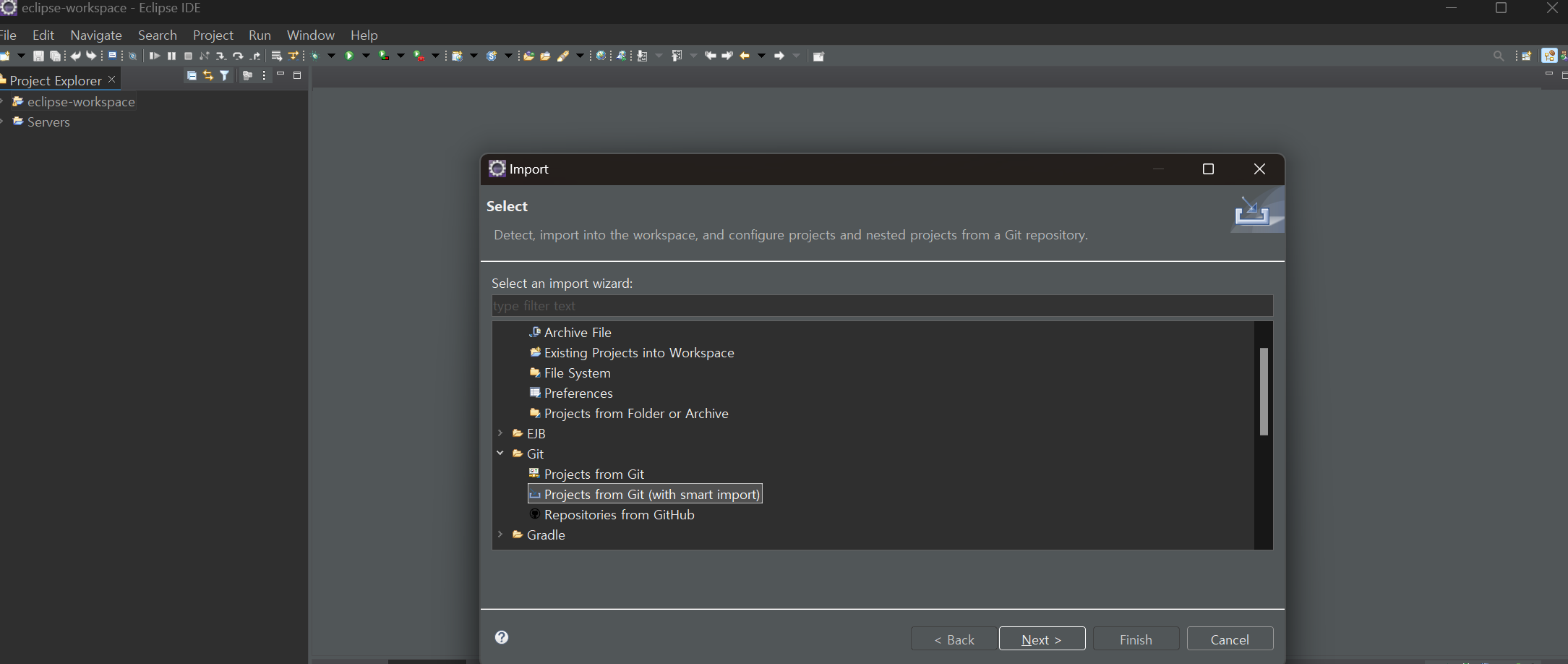Open a Terminal from the toolbar icon
Viewport: 1568px width, 664px height.
coord(112,56)
